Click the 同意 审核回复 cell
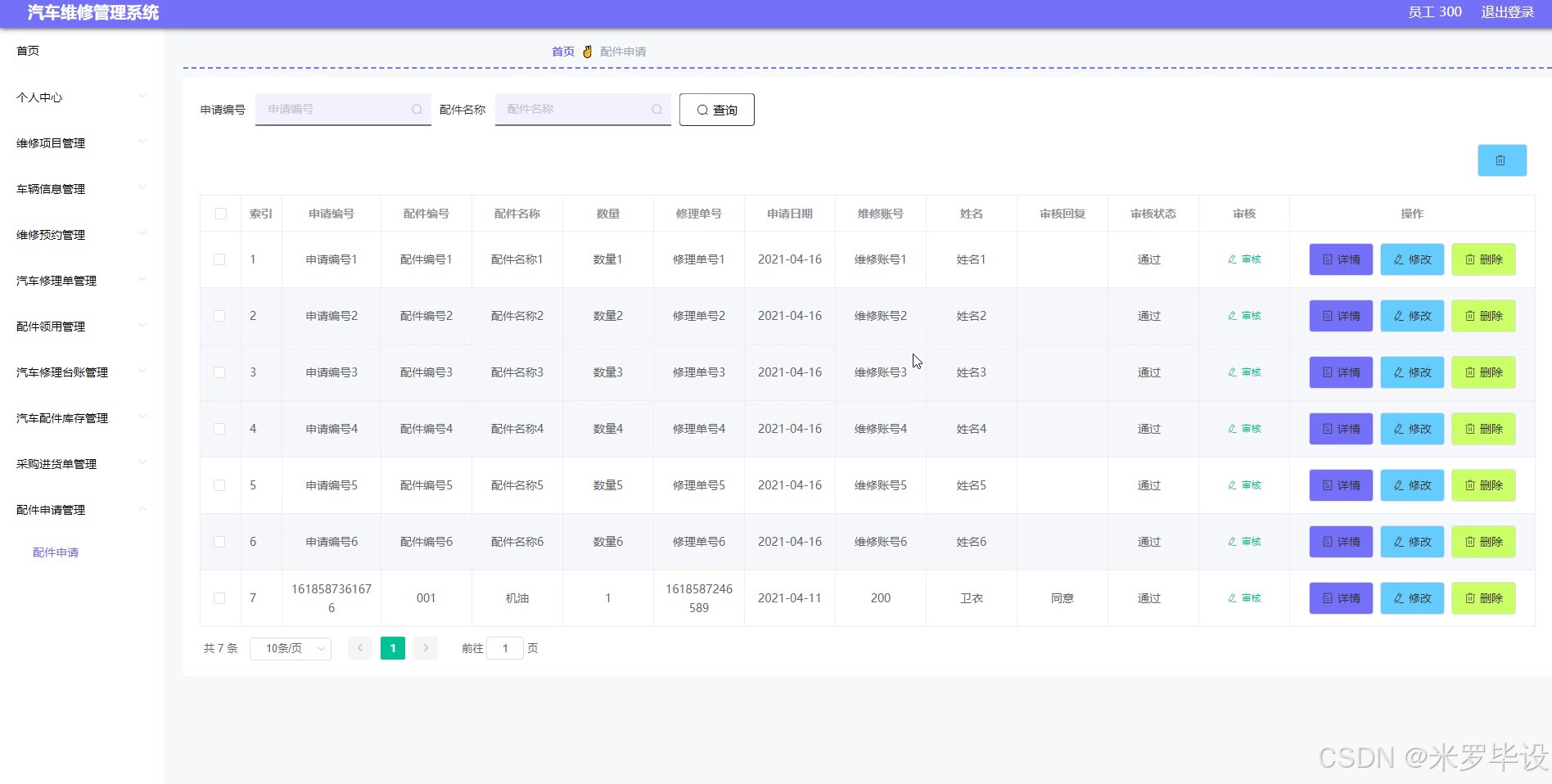 (1062, 598)
